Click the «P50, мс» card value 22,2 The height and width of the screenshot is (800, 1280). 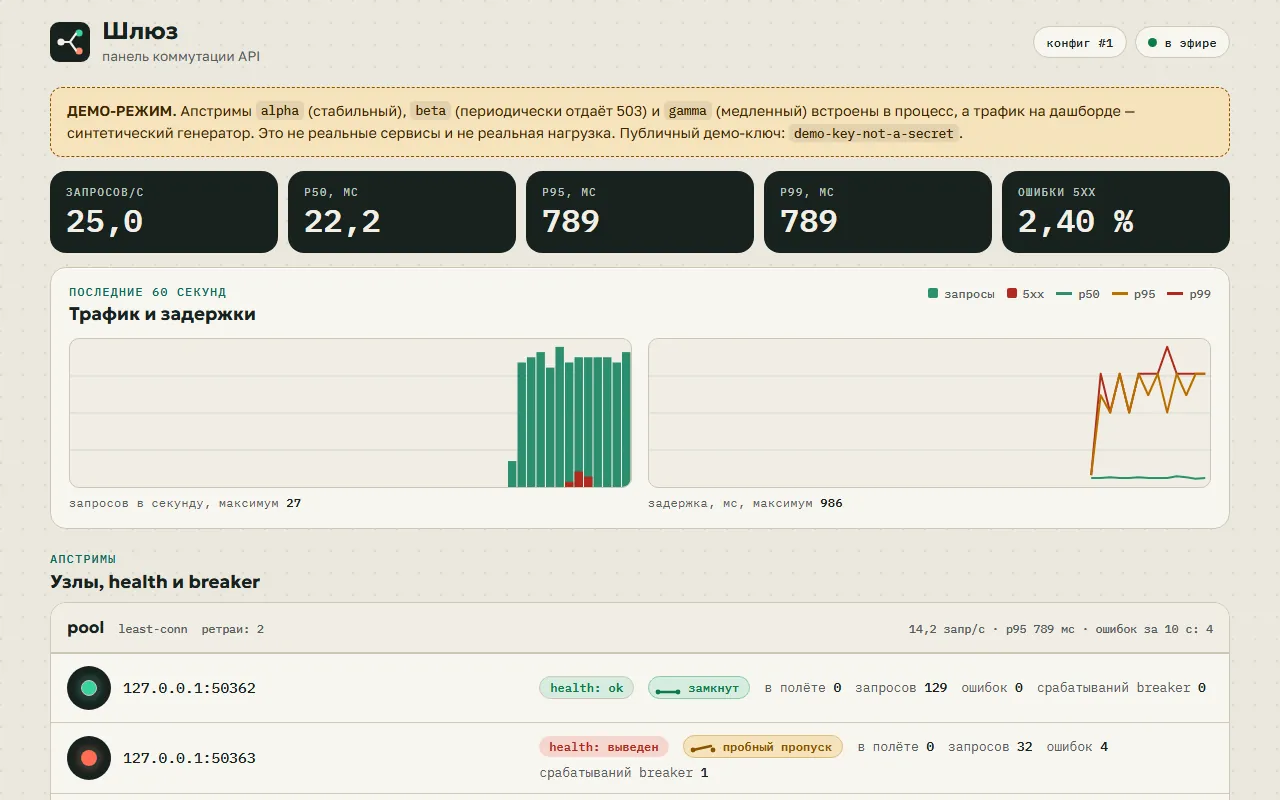pyautogui.click(x=343, y=221)
